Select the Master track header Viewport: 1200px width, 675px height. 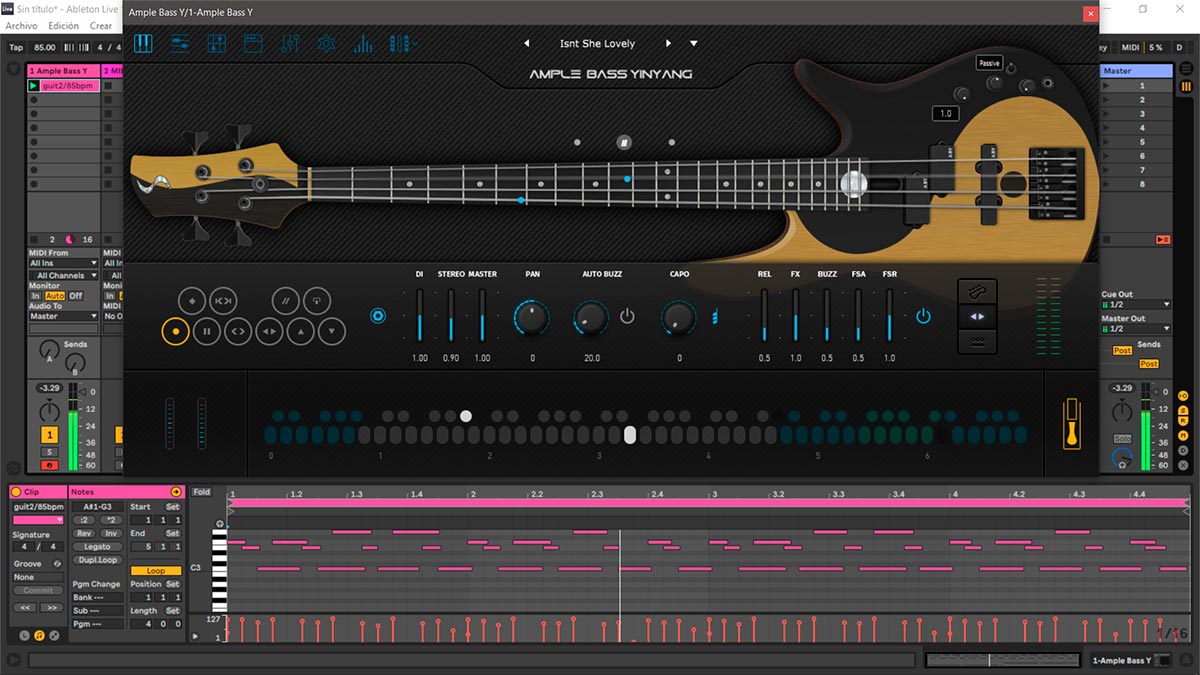(x=1136, y=71)
